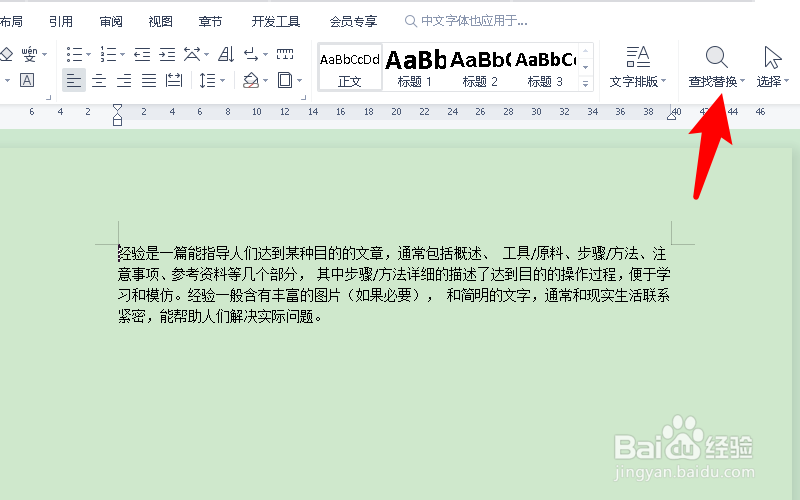Viewport: 800px width, 500px height.
Task: Place cursor in line starting 经验是一篇
Action: click(392, 253)
